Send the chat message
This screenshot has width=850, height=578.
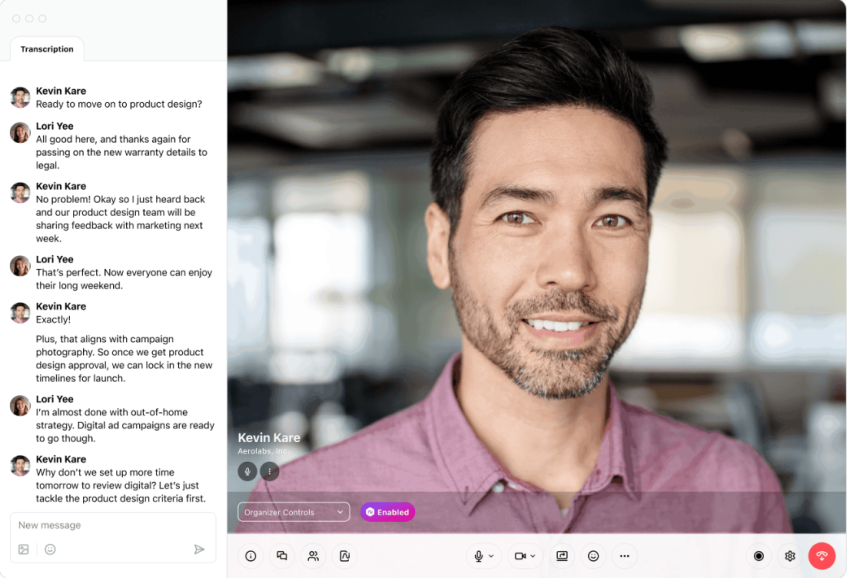point(199,549)
